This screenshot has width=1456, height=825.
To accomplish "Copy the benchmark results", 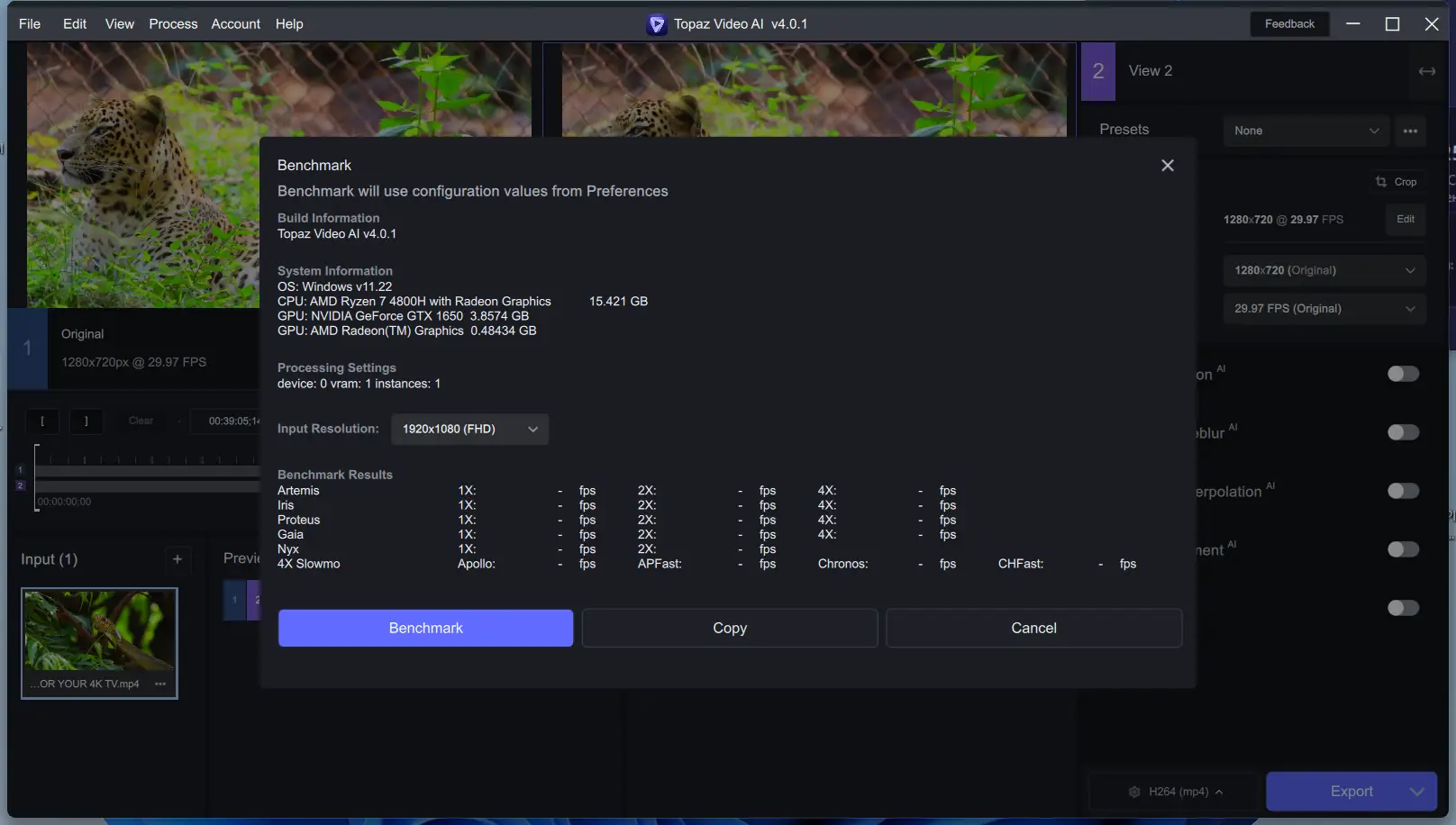I will coord(730,628).
